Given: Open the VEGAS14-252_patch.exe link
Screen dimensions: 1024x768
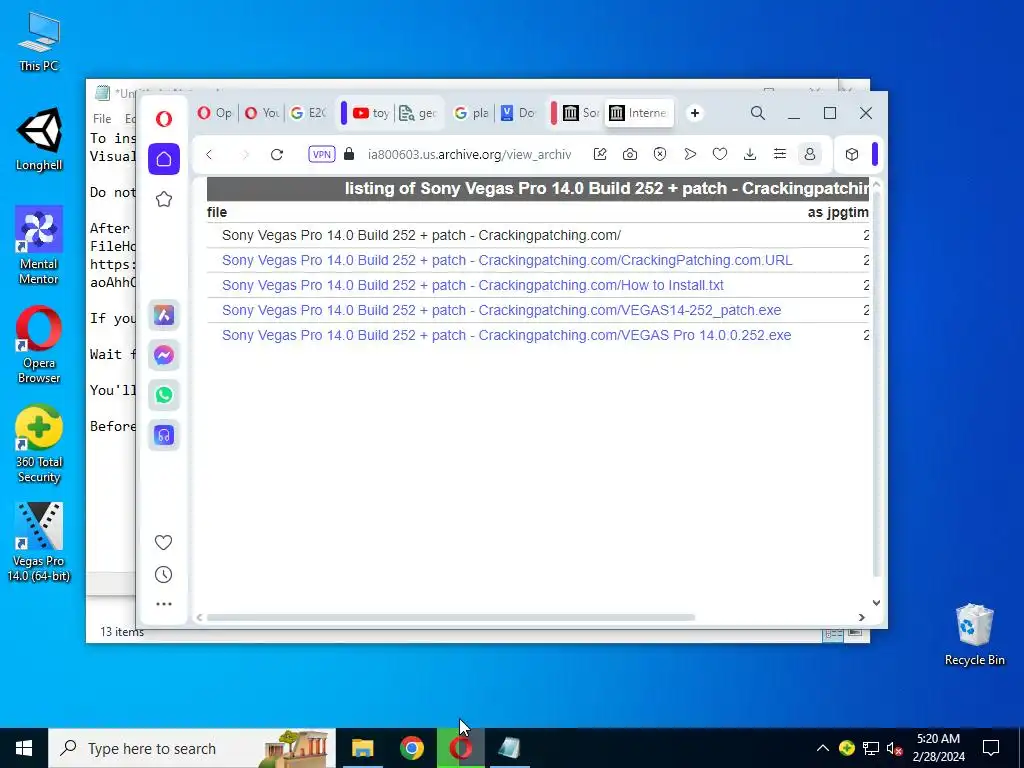Looking at the screenshot, I should click(x=502, y=310).
